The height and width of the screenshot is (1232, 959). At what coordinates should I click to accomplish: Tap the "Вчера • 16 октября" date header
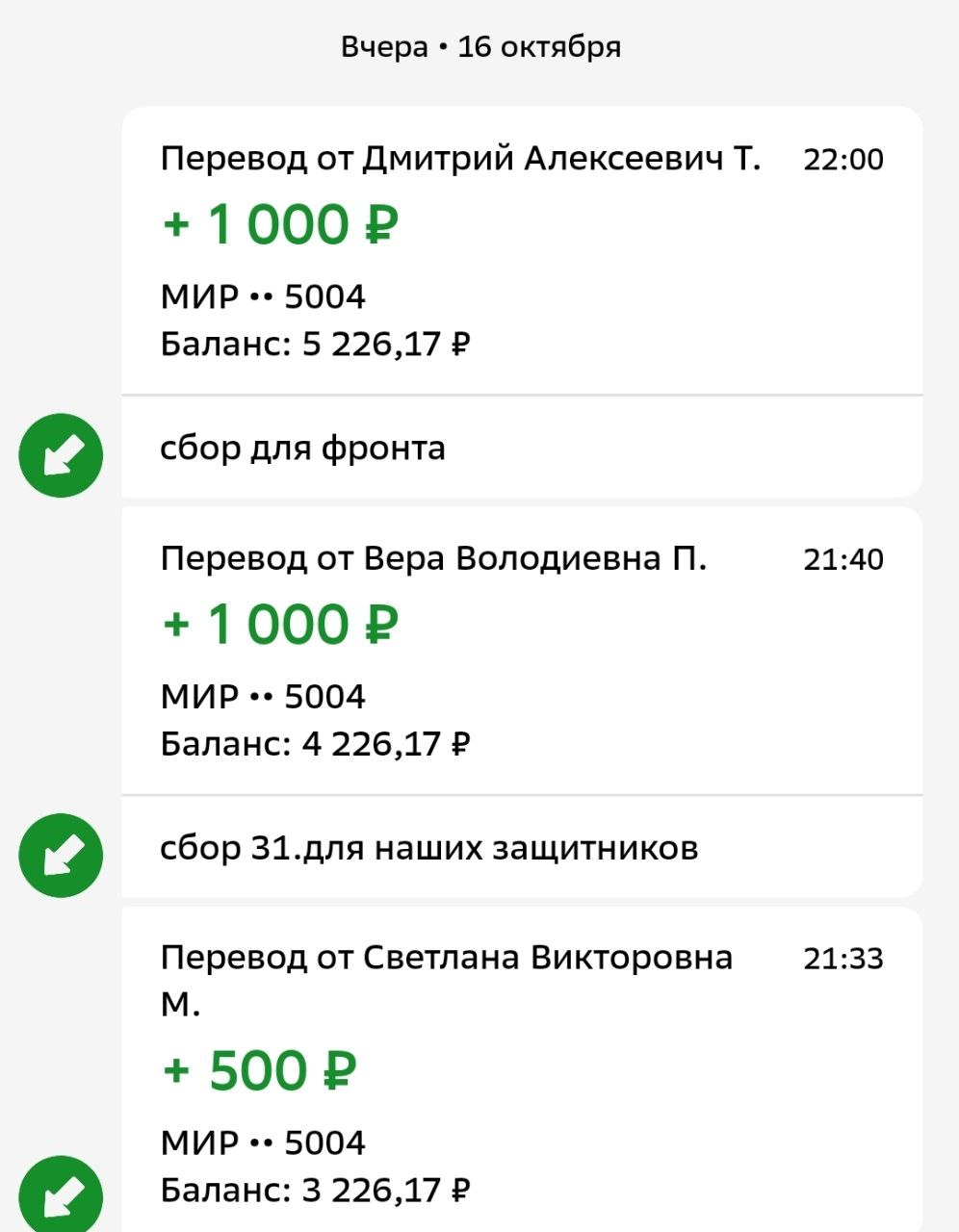click(480, 46)
